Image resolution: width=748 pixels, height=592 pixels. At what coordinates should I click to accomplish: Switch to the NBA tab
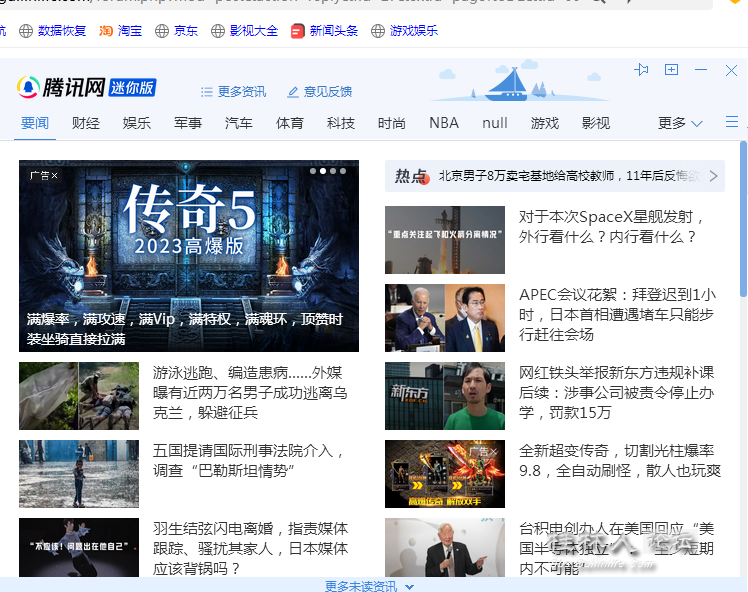pos(444,123)
